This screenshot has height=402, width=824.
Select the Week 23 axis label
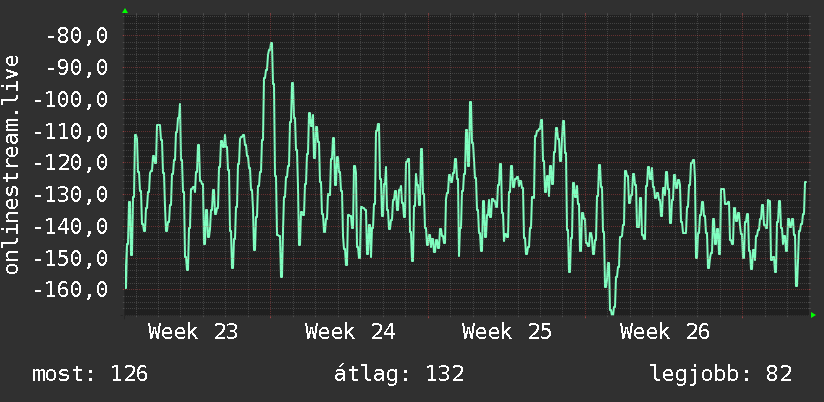click(193, 332)
